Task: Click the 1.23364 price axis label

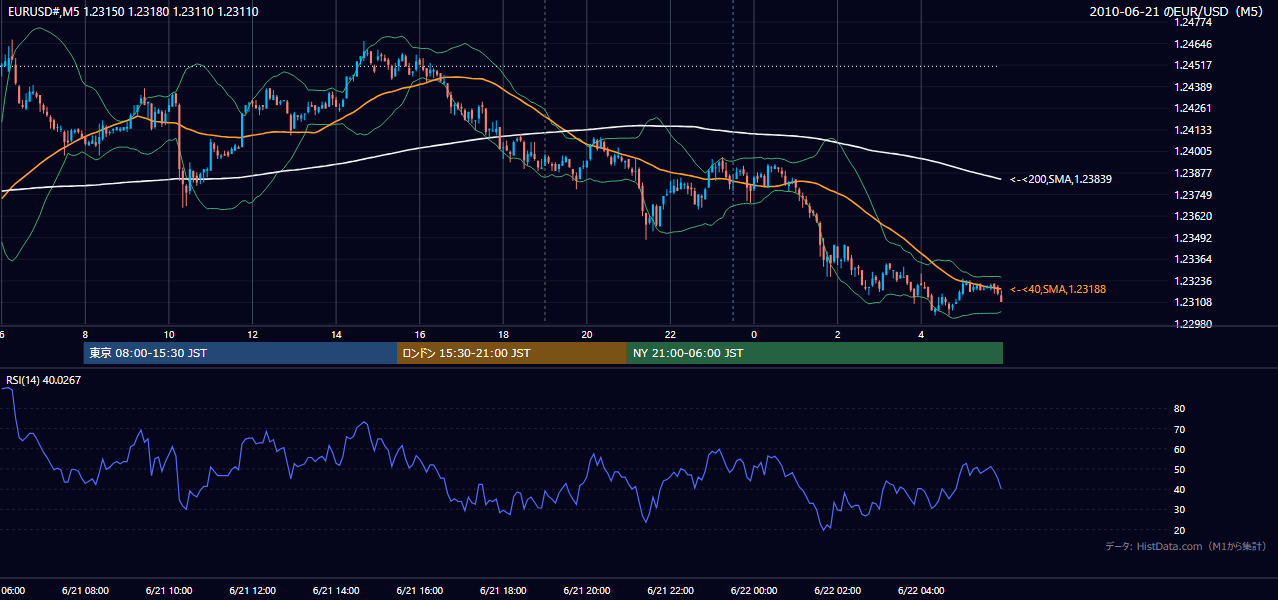Action: (x=1193, y=259)
